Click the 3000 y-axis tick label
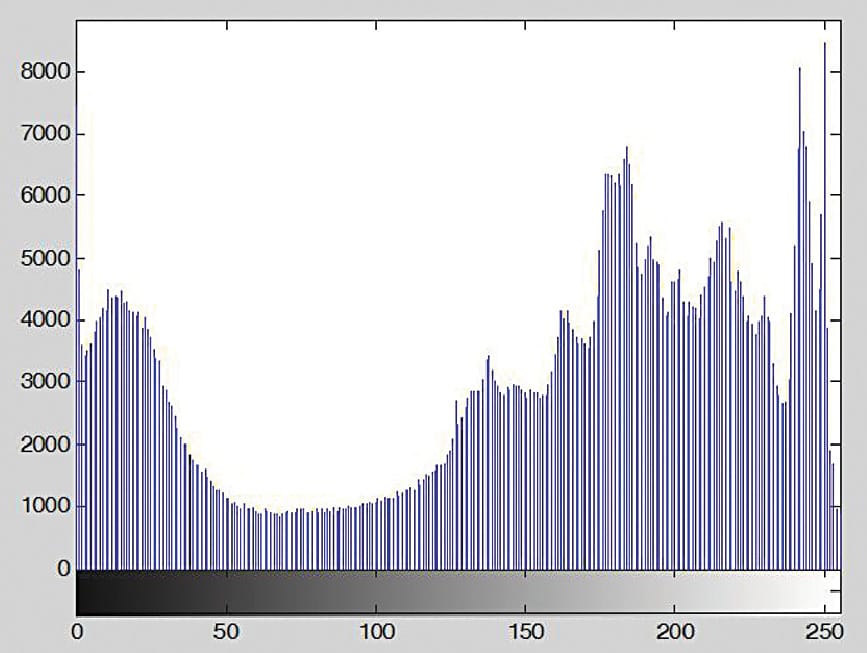The width and height of the screenshot is (867, 653). (x=43, y=382)
